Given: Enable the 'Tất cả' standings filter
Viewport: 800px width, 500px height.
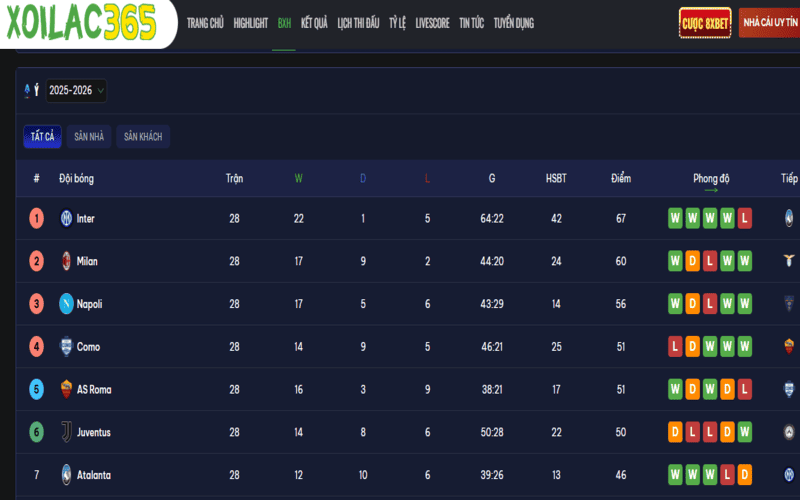Looking at the screenshot, I should [42, 137].
